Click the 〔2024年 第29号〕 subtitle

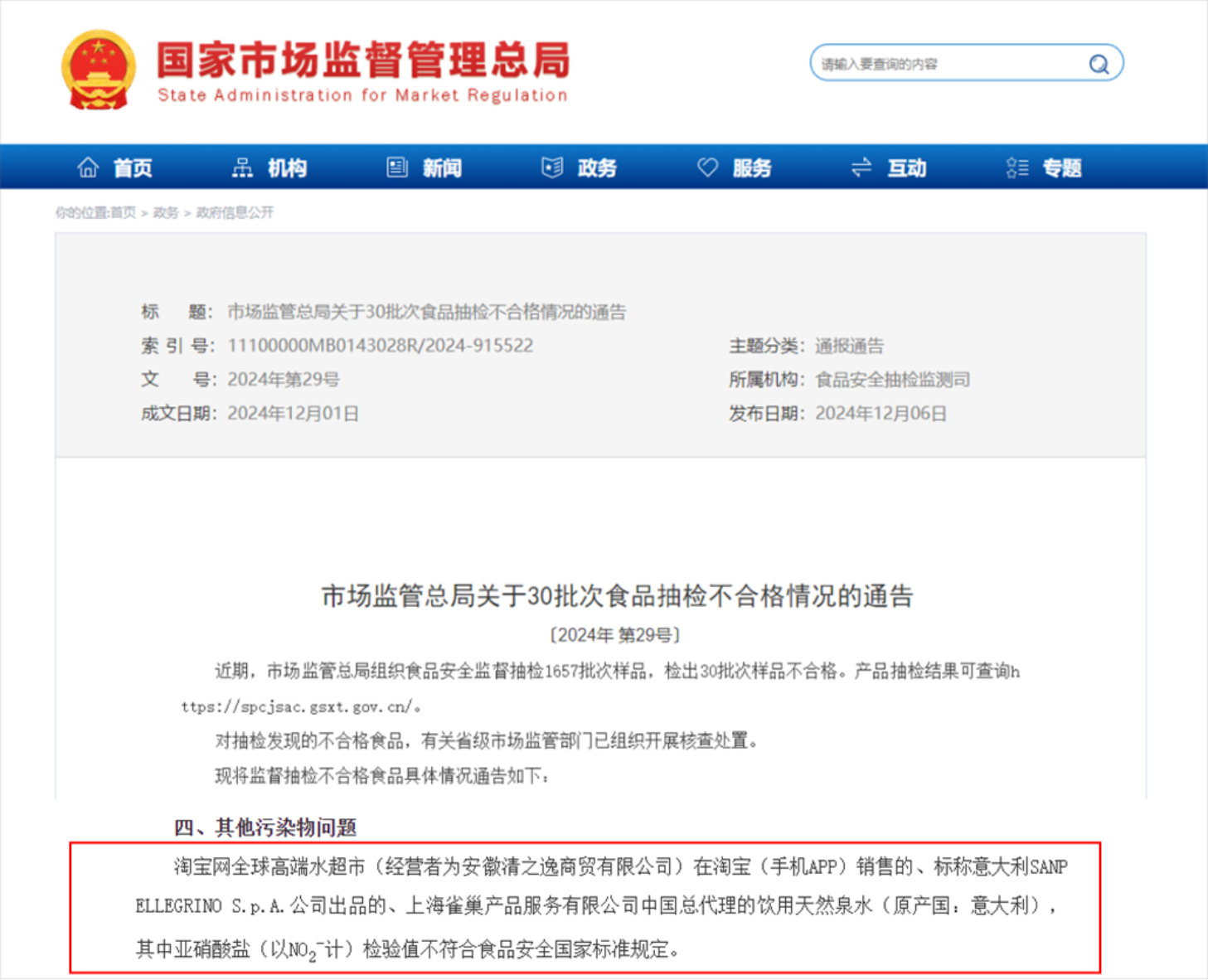tap(614, 635)
